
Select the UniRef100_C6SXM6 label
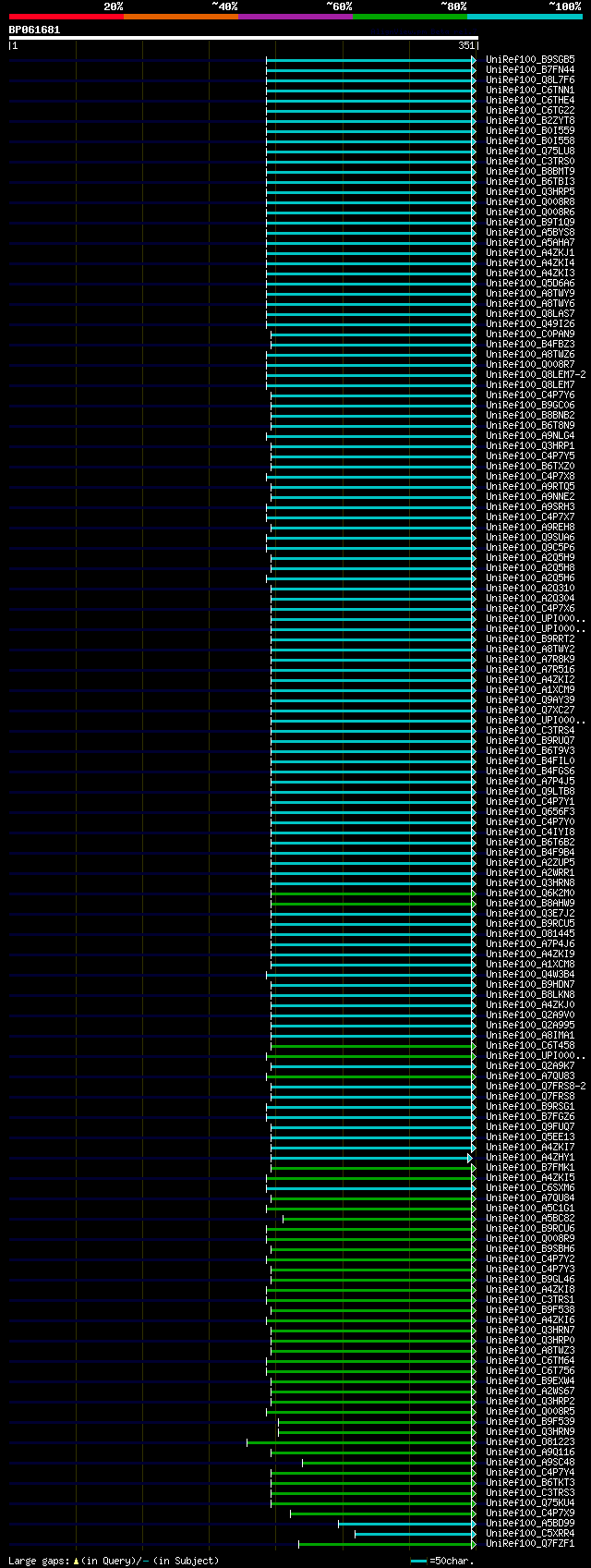click(x=530, y=1188)
